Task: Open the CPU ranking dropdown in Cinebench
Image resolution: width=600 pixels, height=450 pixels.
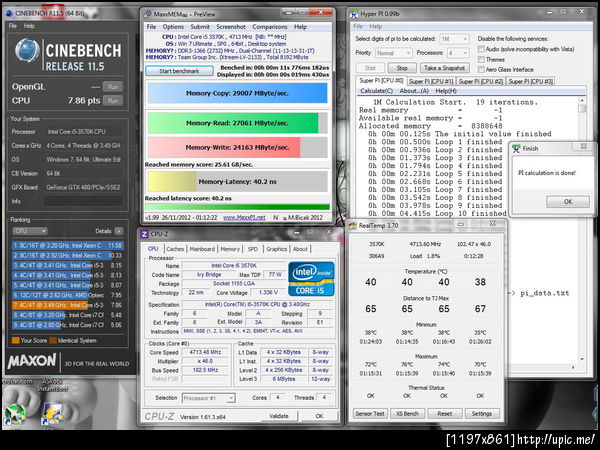Action: coord(30,231)
